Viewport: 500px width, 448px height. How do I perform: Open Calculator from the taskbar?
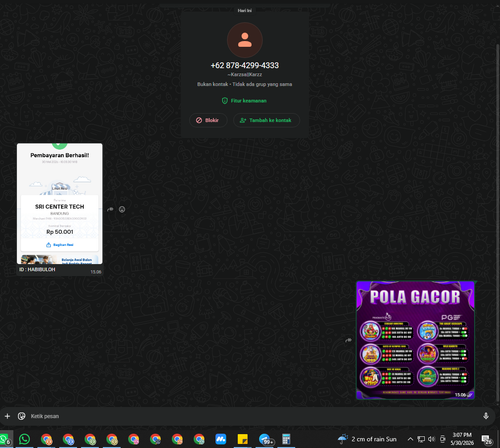286,439
